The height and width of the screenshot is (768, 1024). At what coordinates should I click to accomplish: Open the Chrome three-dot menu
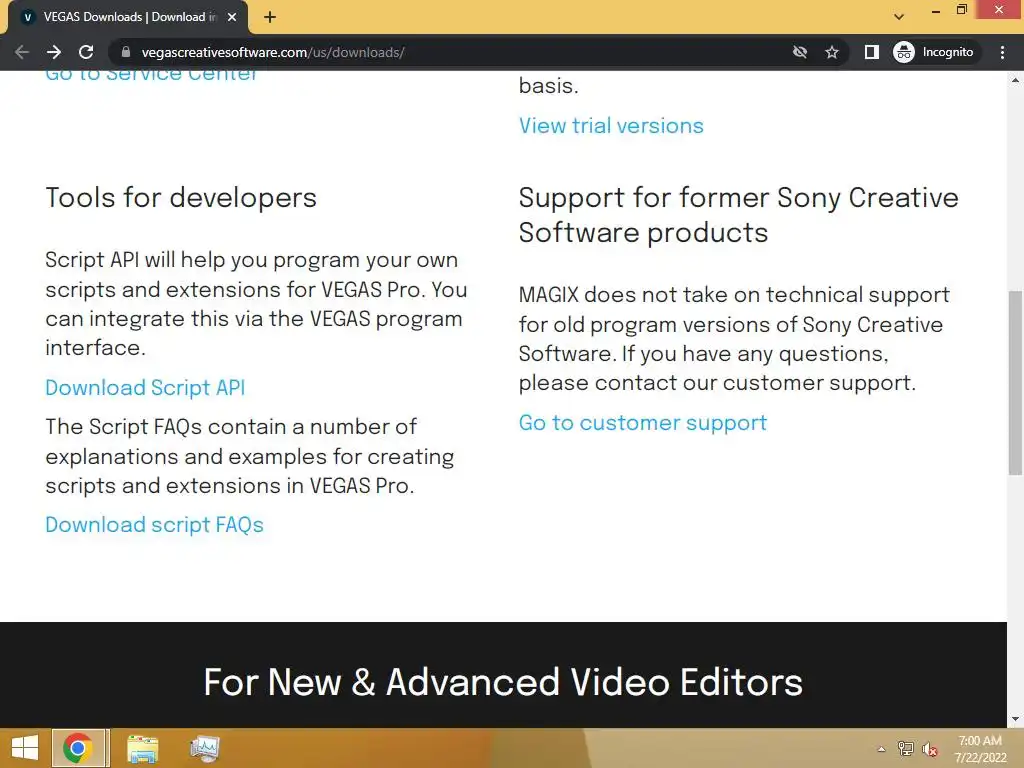(1002, 52)
